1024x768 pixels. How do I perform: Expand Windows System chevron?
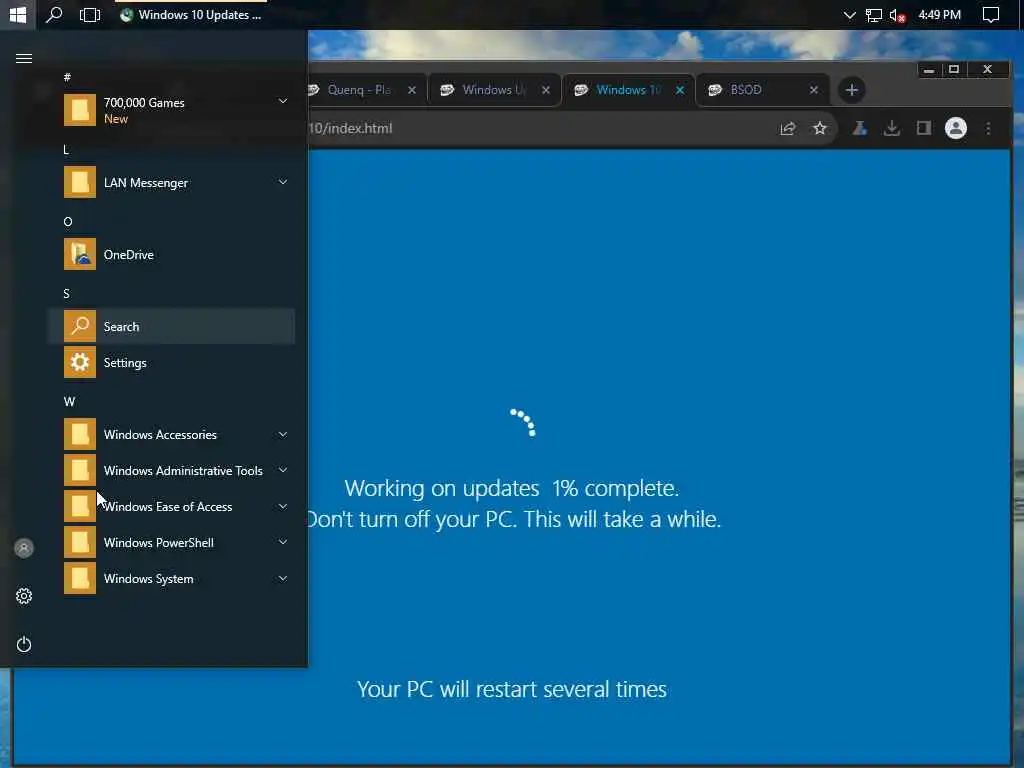283,579
